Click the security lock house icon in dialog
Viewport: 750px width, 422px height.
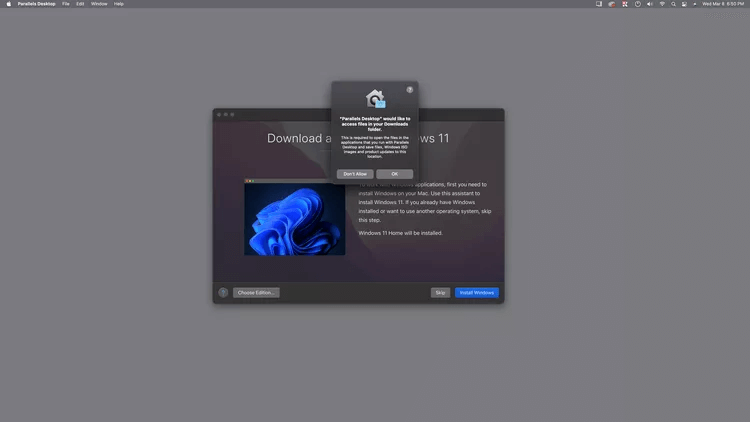tap(375, 99)
